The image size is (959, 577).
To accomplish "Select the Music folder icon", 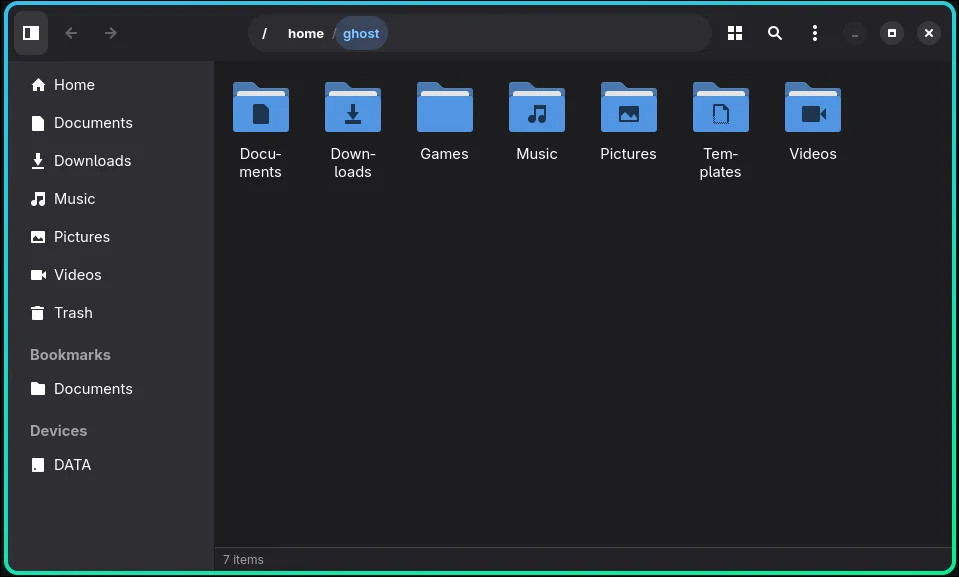I will (537, 108).
